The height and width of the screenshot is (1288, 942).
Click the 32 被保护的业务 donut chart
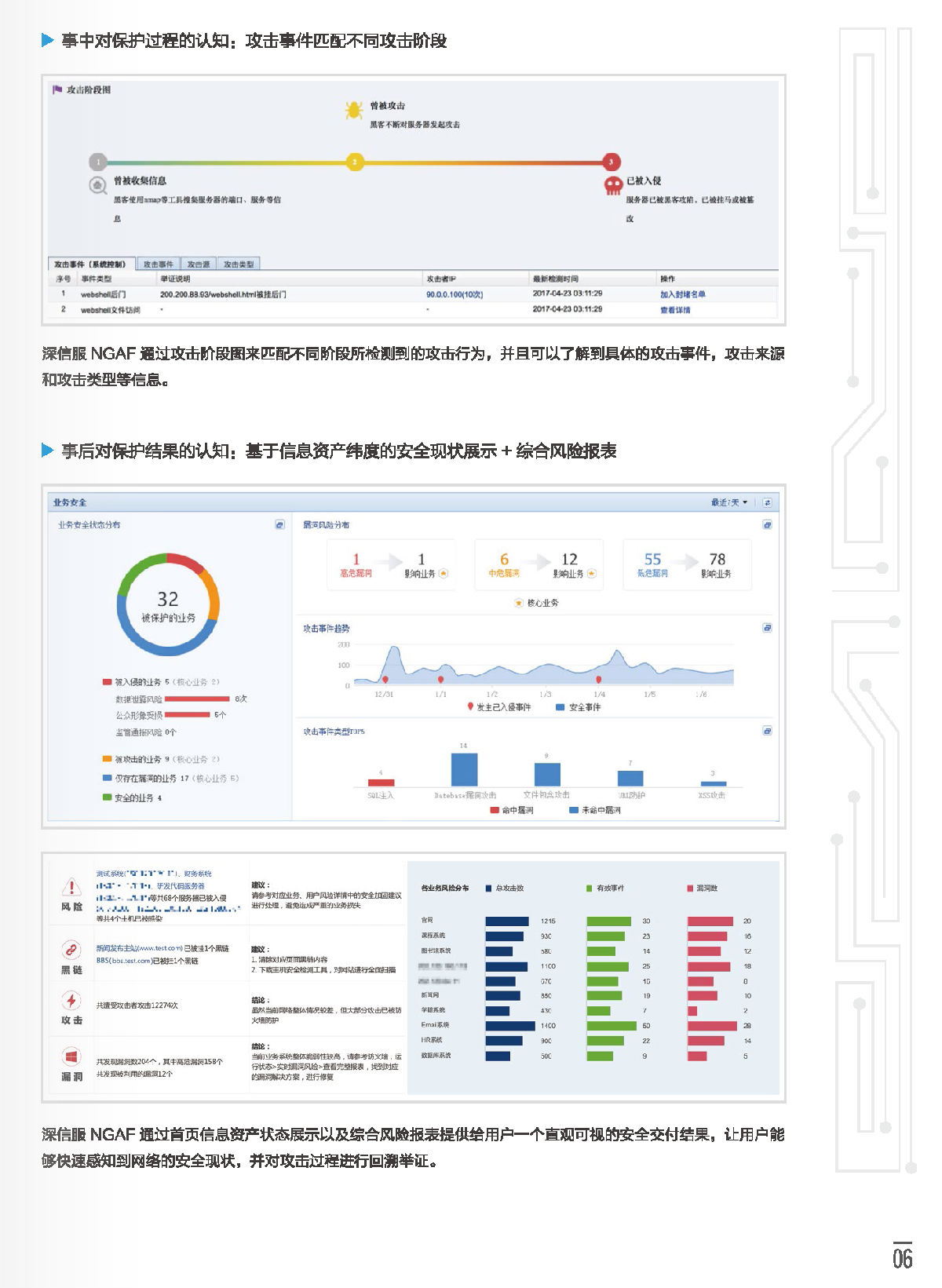click(x=168, y=604)
